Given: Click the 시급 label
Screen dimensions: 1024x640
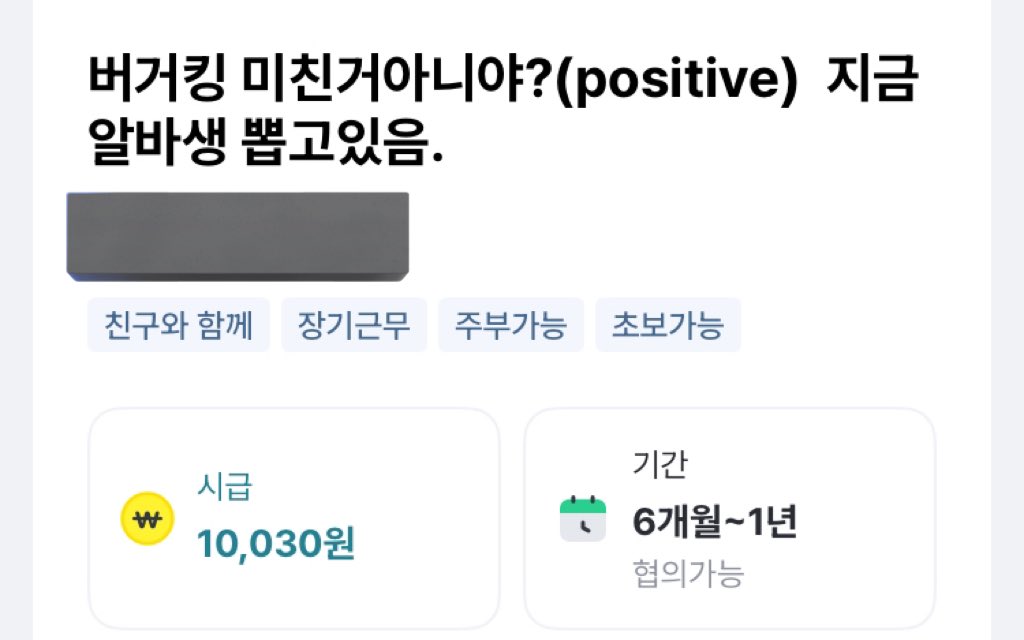Looking at the screenshot, I should 225,489.
